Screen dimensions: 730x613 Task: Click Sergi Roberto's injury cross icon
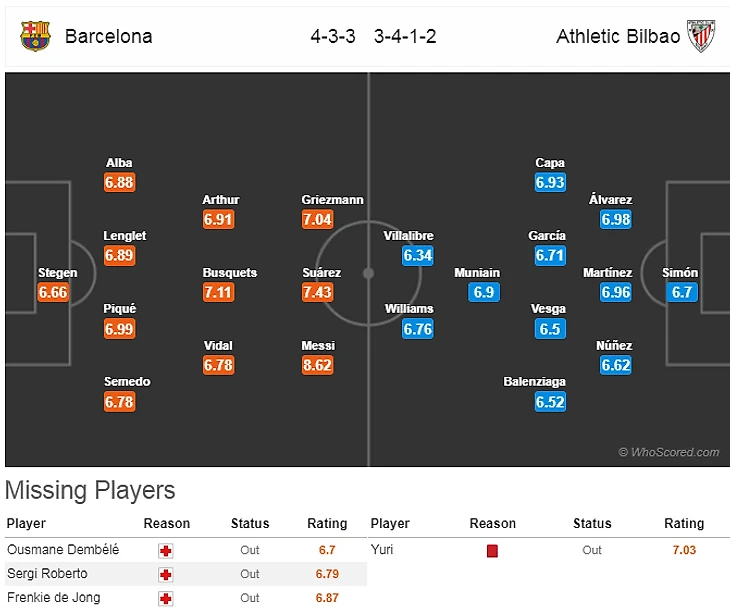pyautogui.click(x=166, y=574)
